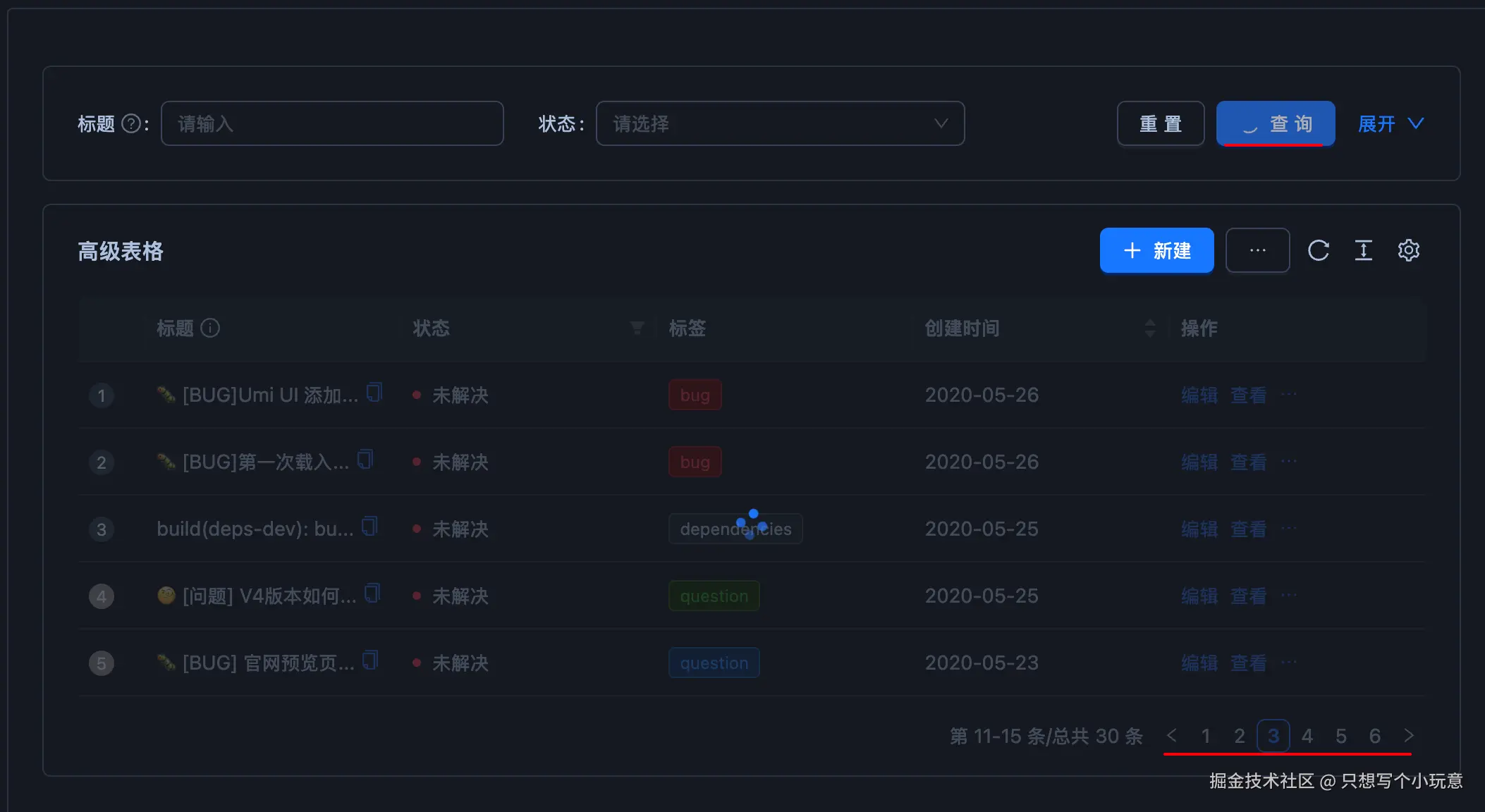The height and width of the screenshot is (812, 1485).
Task: Click 编辑 link on row 2
Action: click(1199, 462)
